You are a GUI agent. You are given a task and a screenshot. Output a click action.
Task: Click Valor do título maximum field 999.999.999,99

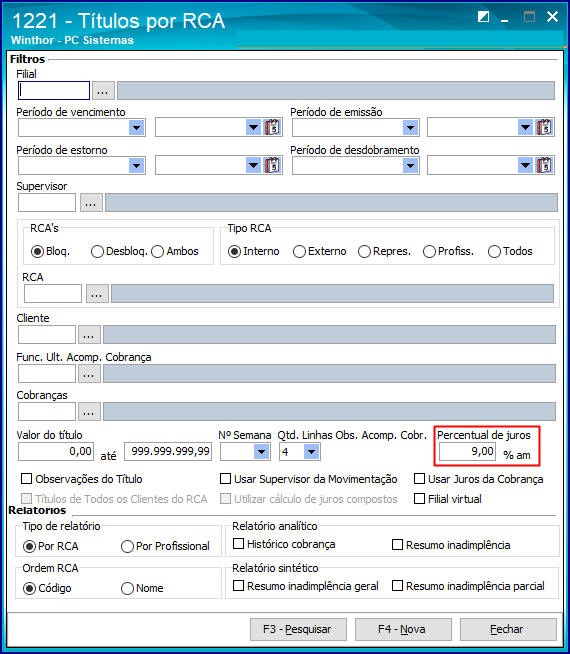click(168, 451)
